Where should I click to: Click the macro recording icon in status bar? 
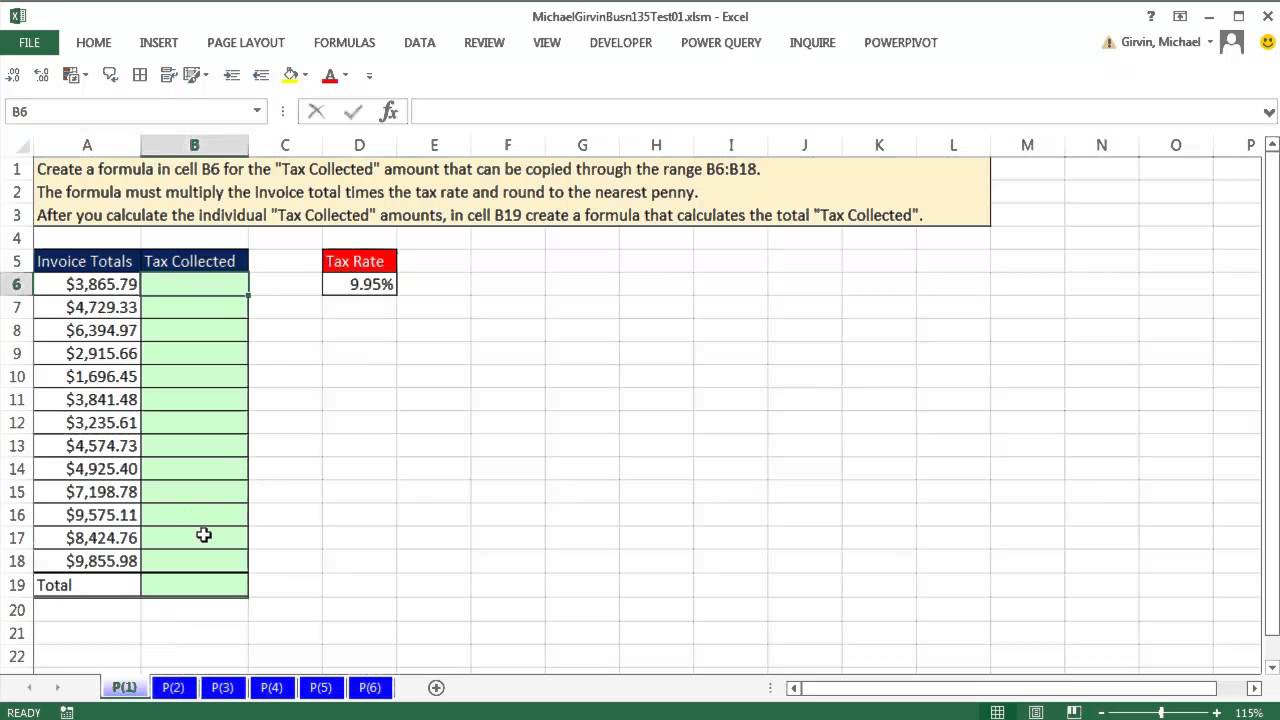67,713
